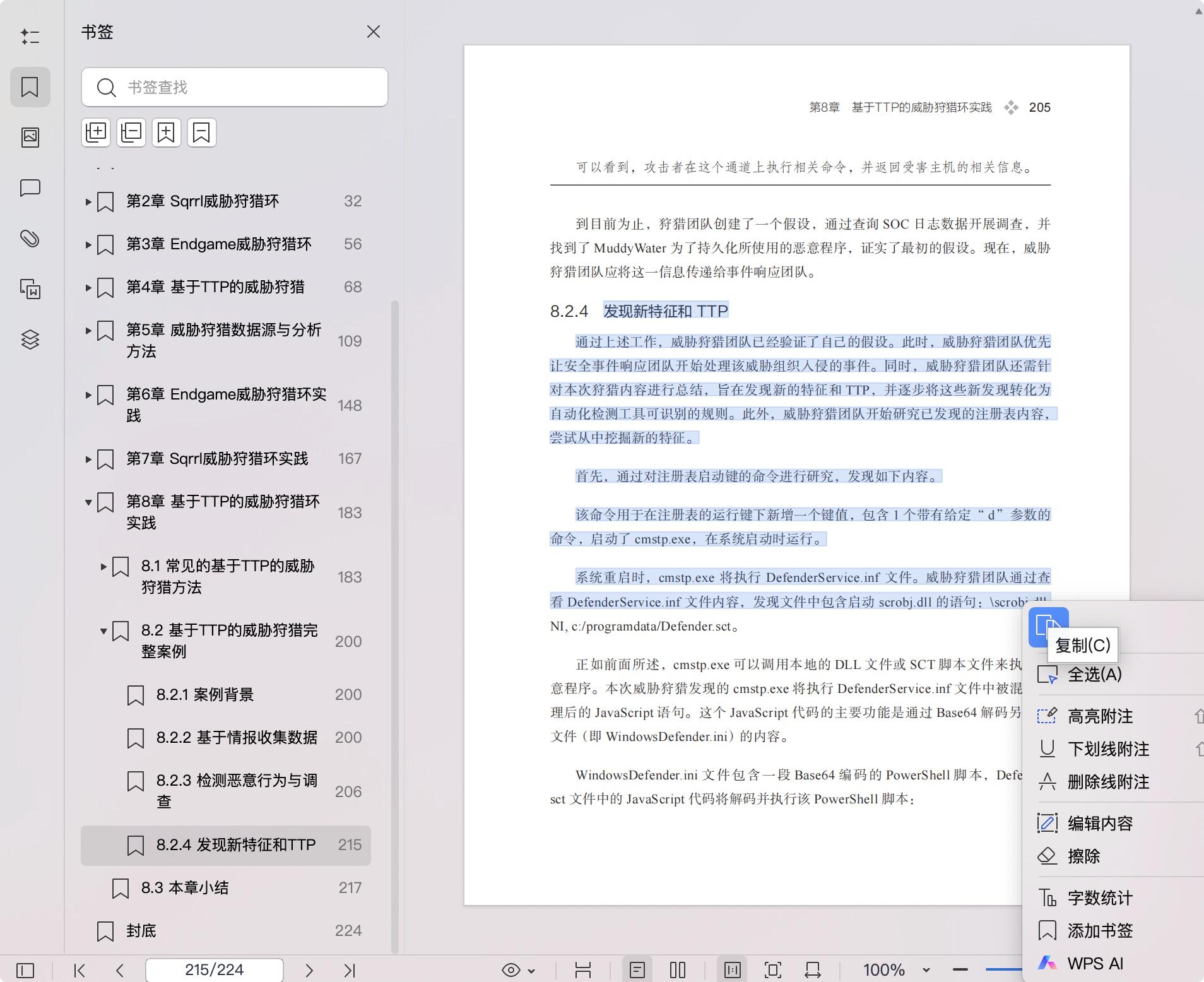The width and height of the screenshot is (1204, 982).
Task: Expand the 第3章 Endgame威胁狩猎环 bookmark
Action: point(88,245)
